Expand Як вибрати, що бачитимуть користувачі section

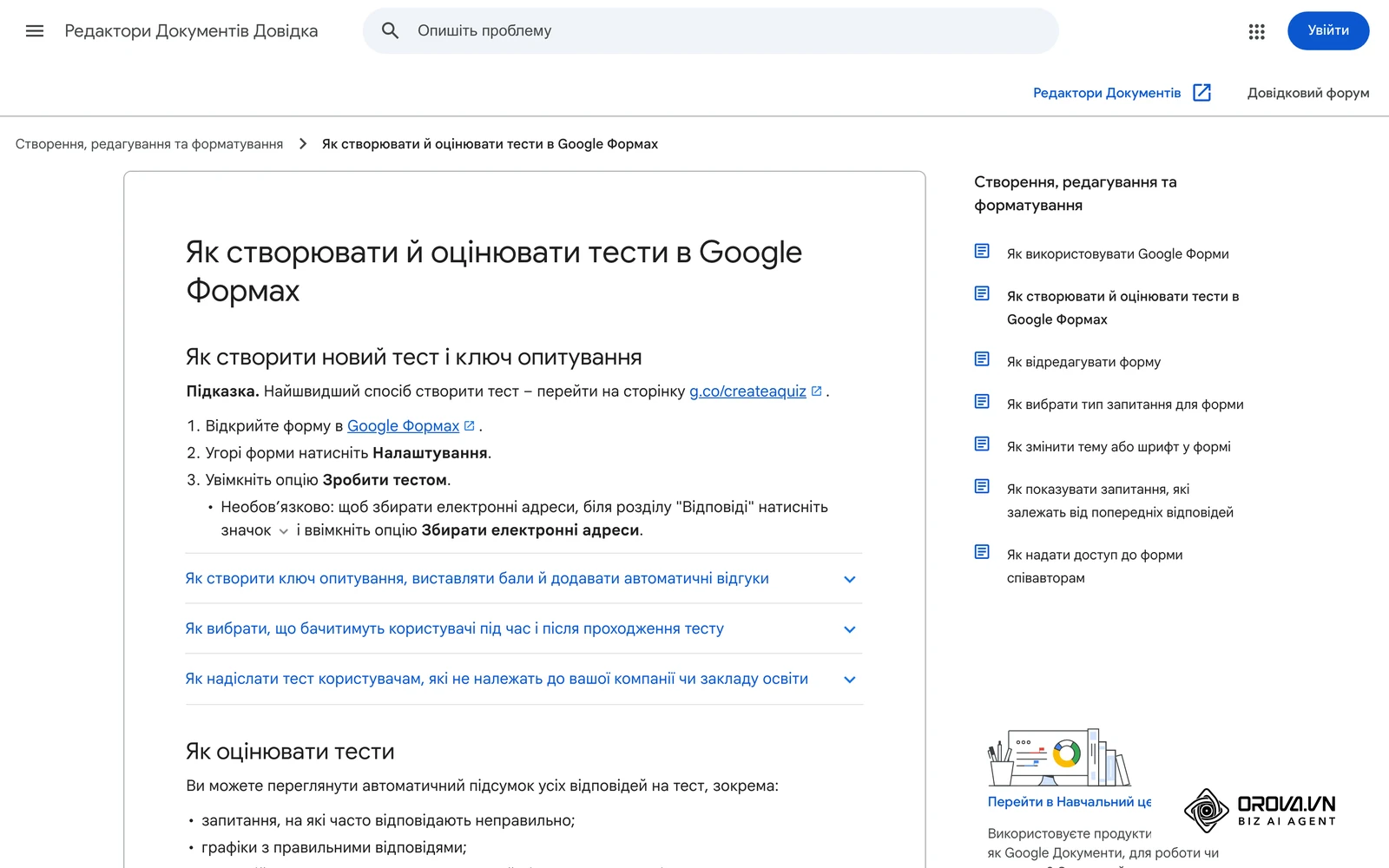coord(523,629)
